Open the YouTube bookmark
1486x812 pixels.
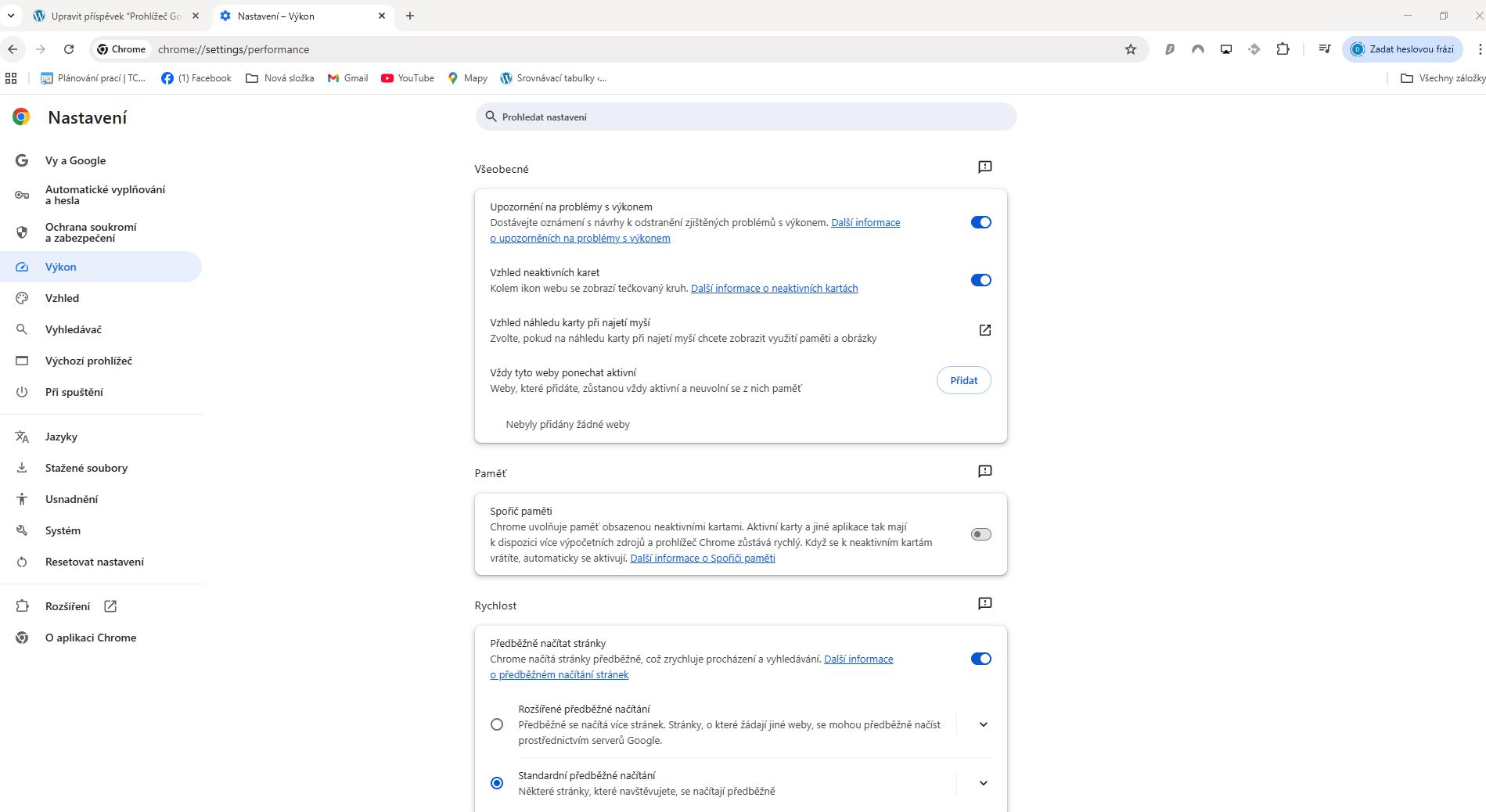click(408, 78)
